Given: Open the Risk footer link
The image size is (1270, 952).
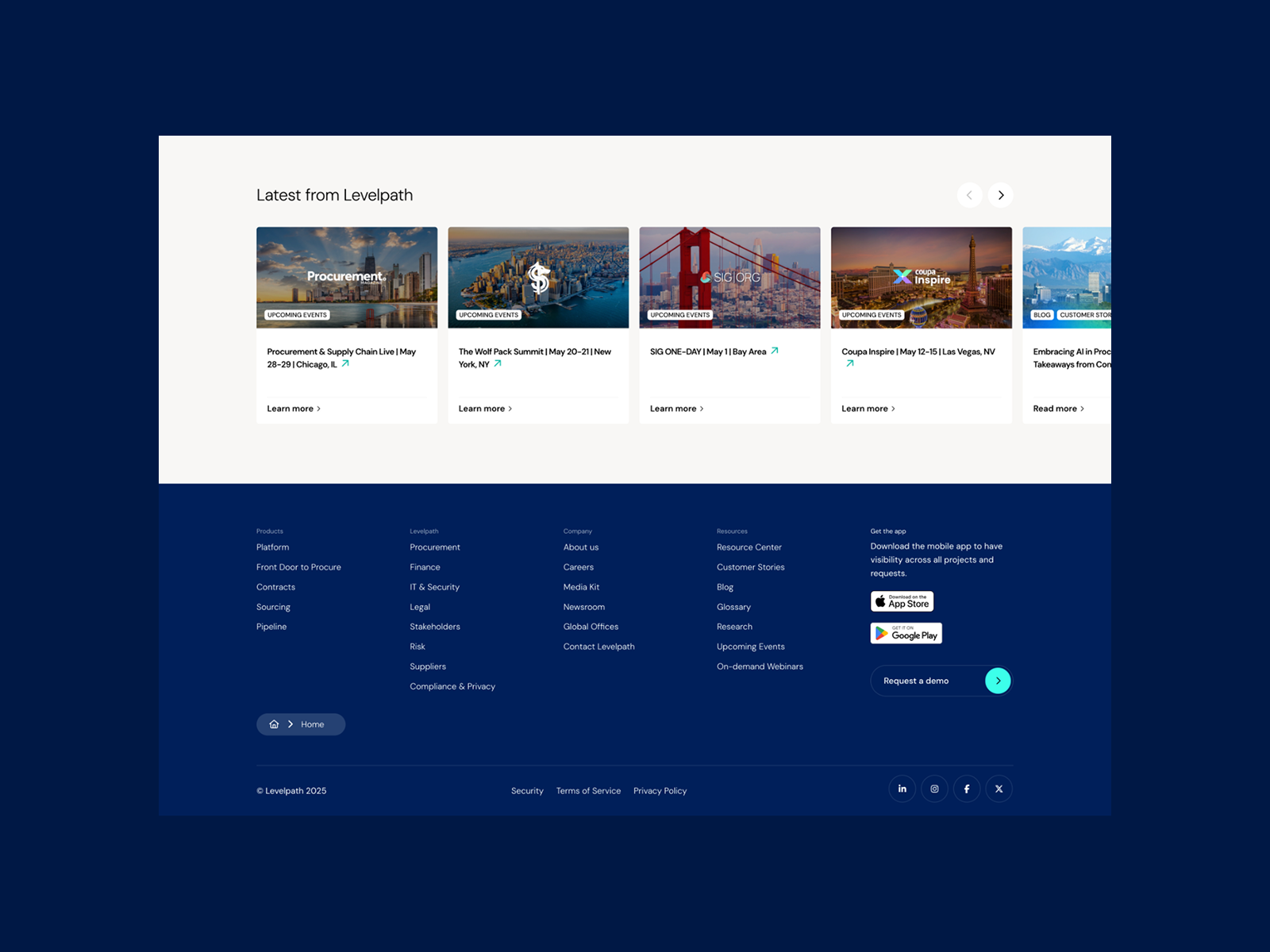Looking at the screenshot, I should coord(418,647).
